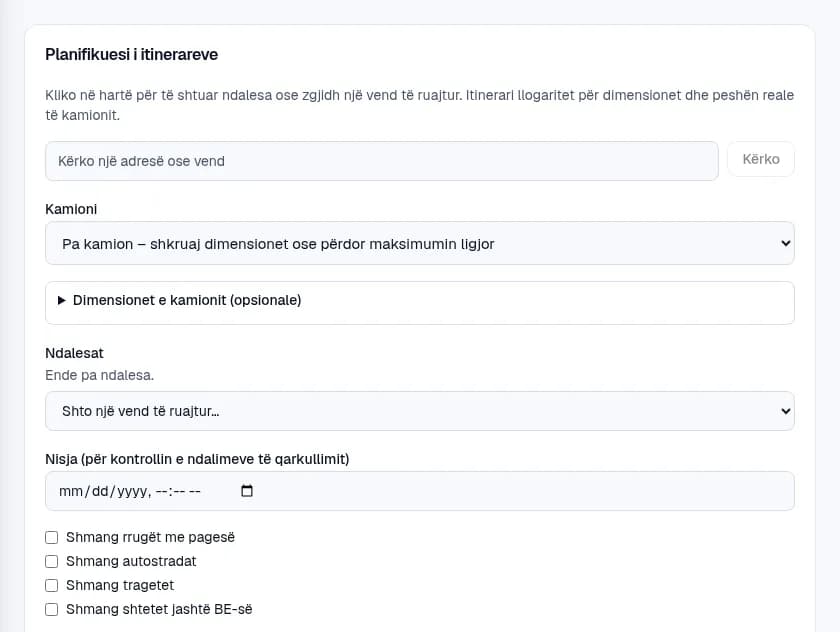Click the Kërko search button

tap(761, 159)
